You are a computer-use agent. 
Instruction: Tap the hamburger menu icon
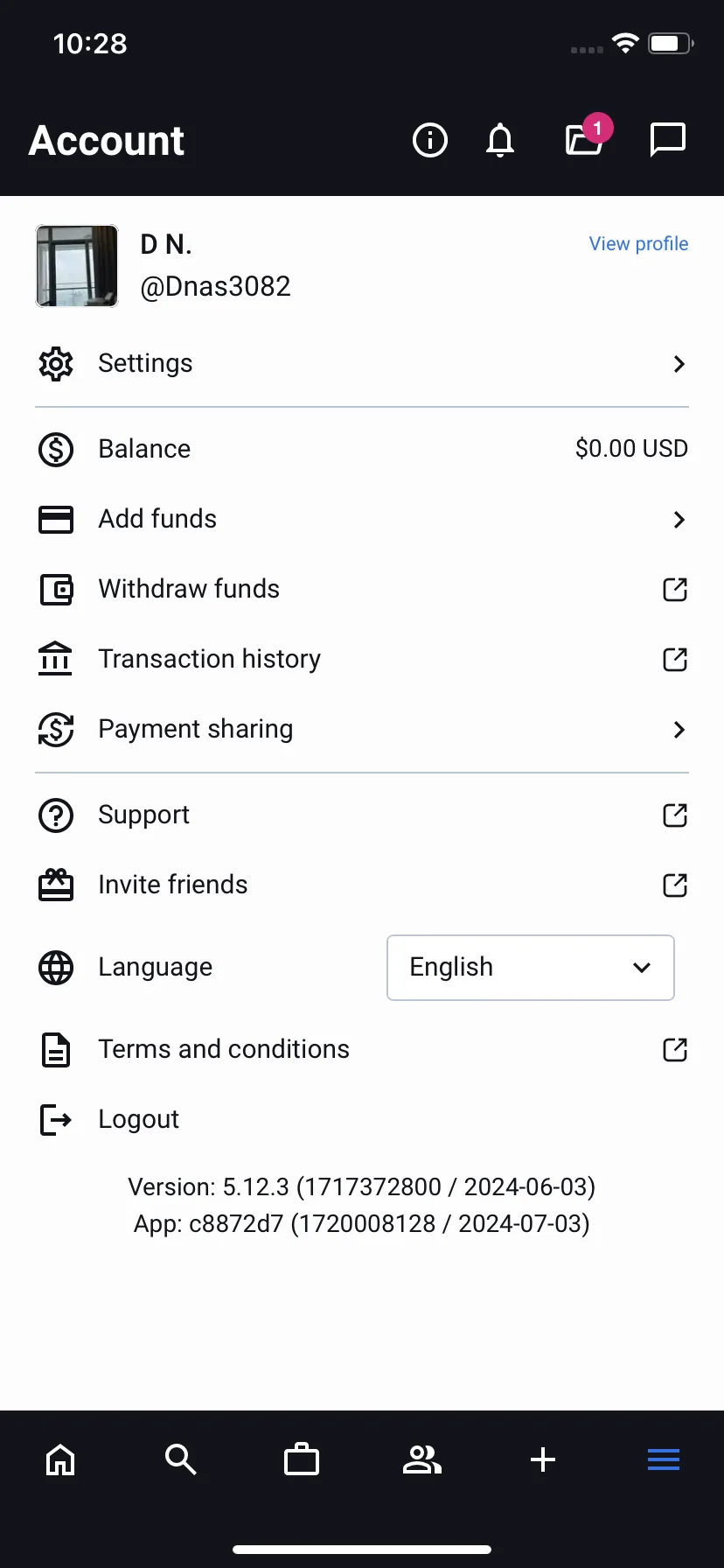pos(664,1459)
